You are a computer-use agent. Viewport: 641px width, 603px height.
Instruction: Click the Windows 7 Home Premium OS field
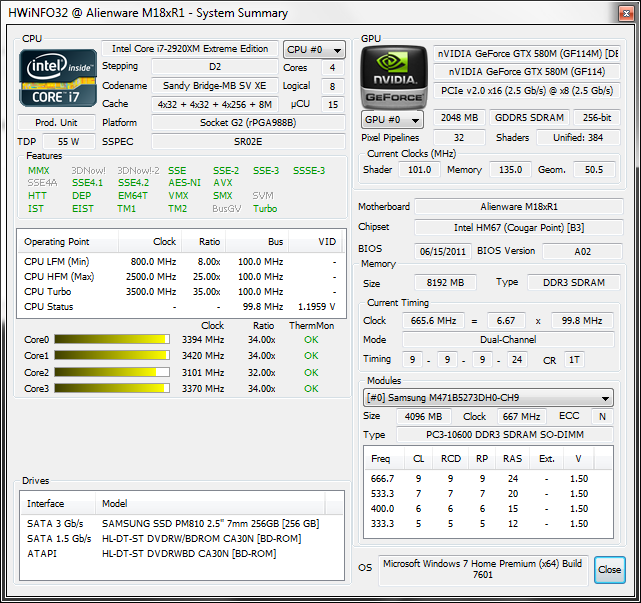point(483,570)
